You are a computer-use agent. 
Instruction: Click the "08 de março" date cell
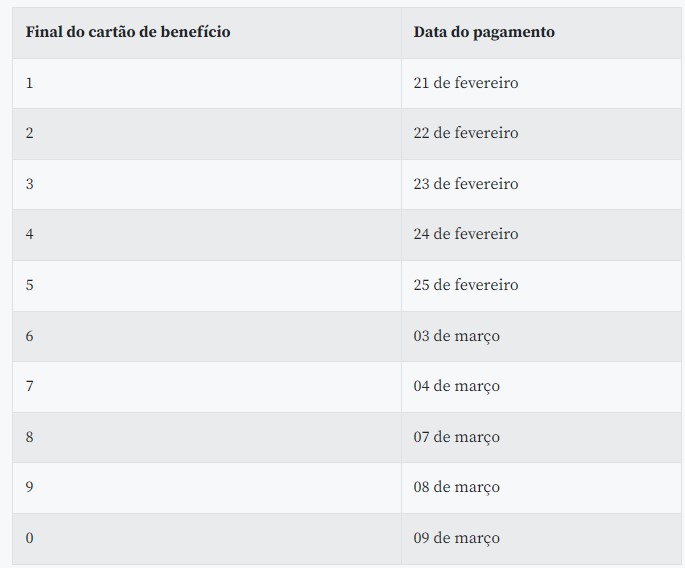pos(456,487)
